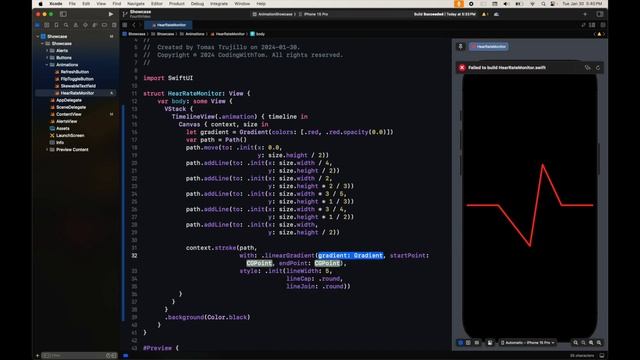Open the Product menu
This screenshot has width=640, height=360.
176,4
